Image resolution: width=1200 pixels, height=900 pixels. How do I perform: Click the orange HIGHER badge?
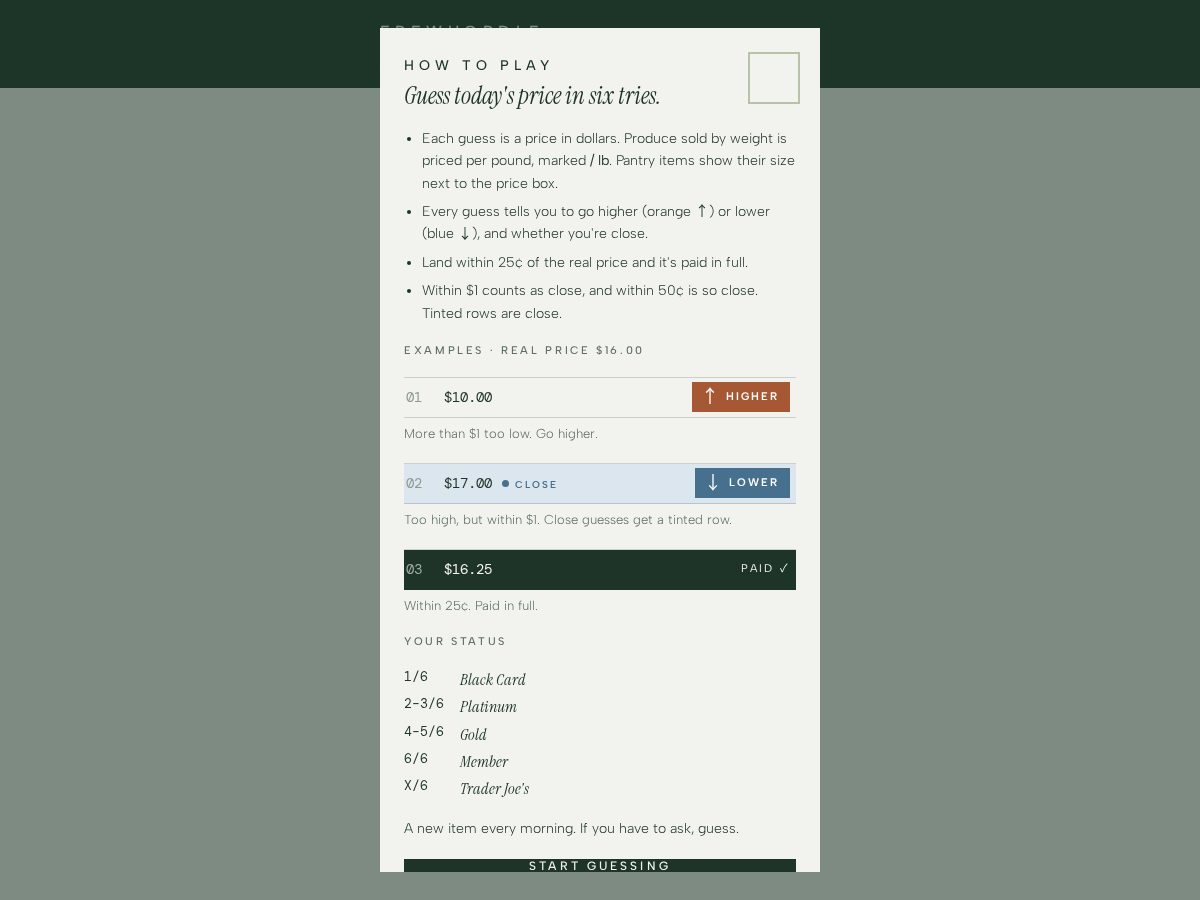point(741,397)
